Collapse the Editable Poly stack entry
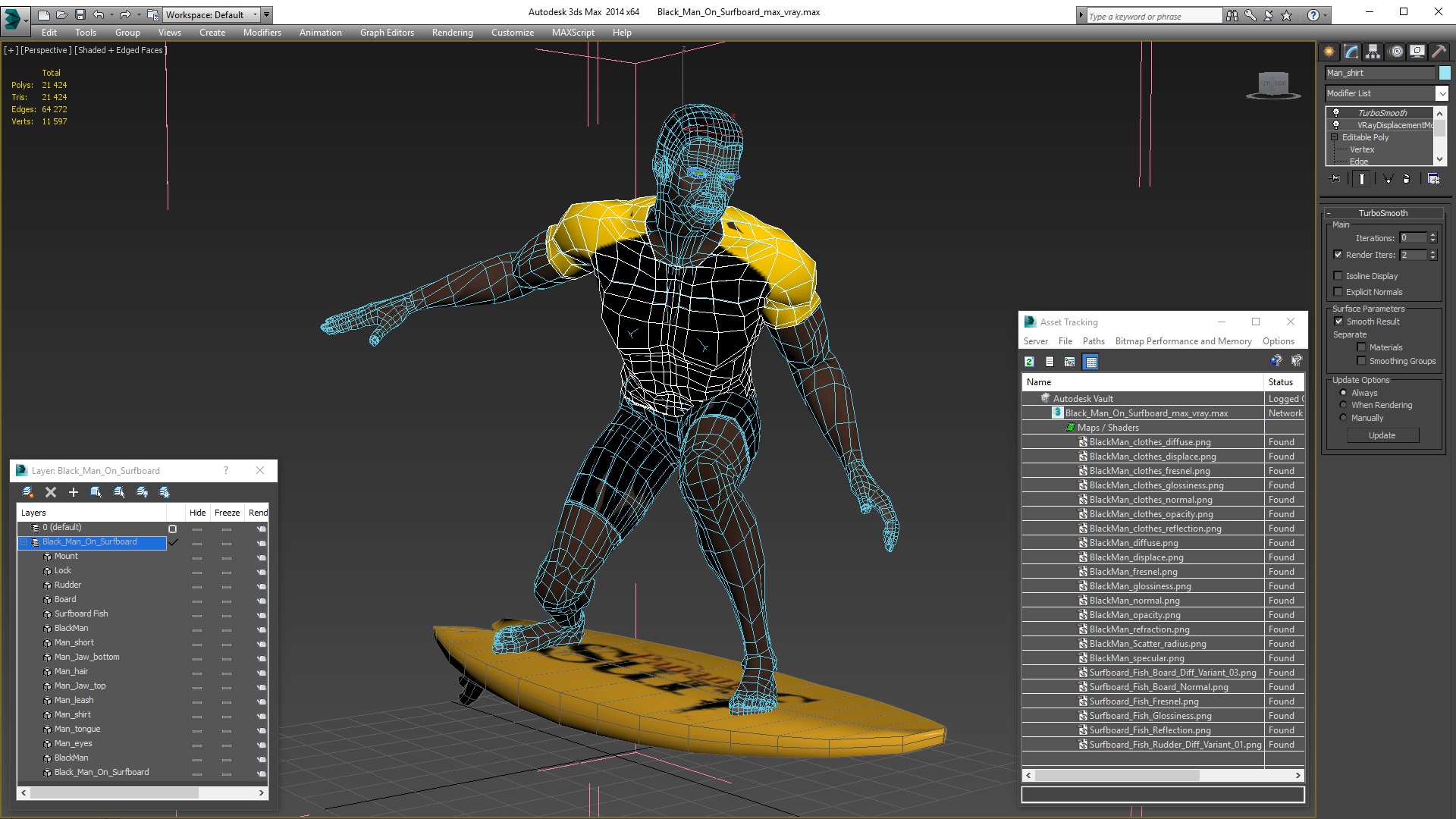Image resolution: width=1456 pixels, height=819 pixels. [x=1335, y=137]
